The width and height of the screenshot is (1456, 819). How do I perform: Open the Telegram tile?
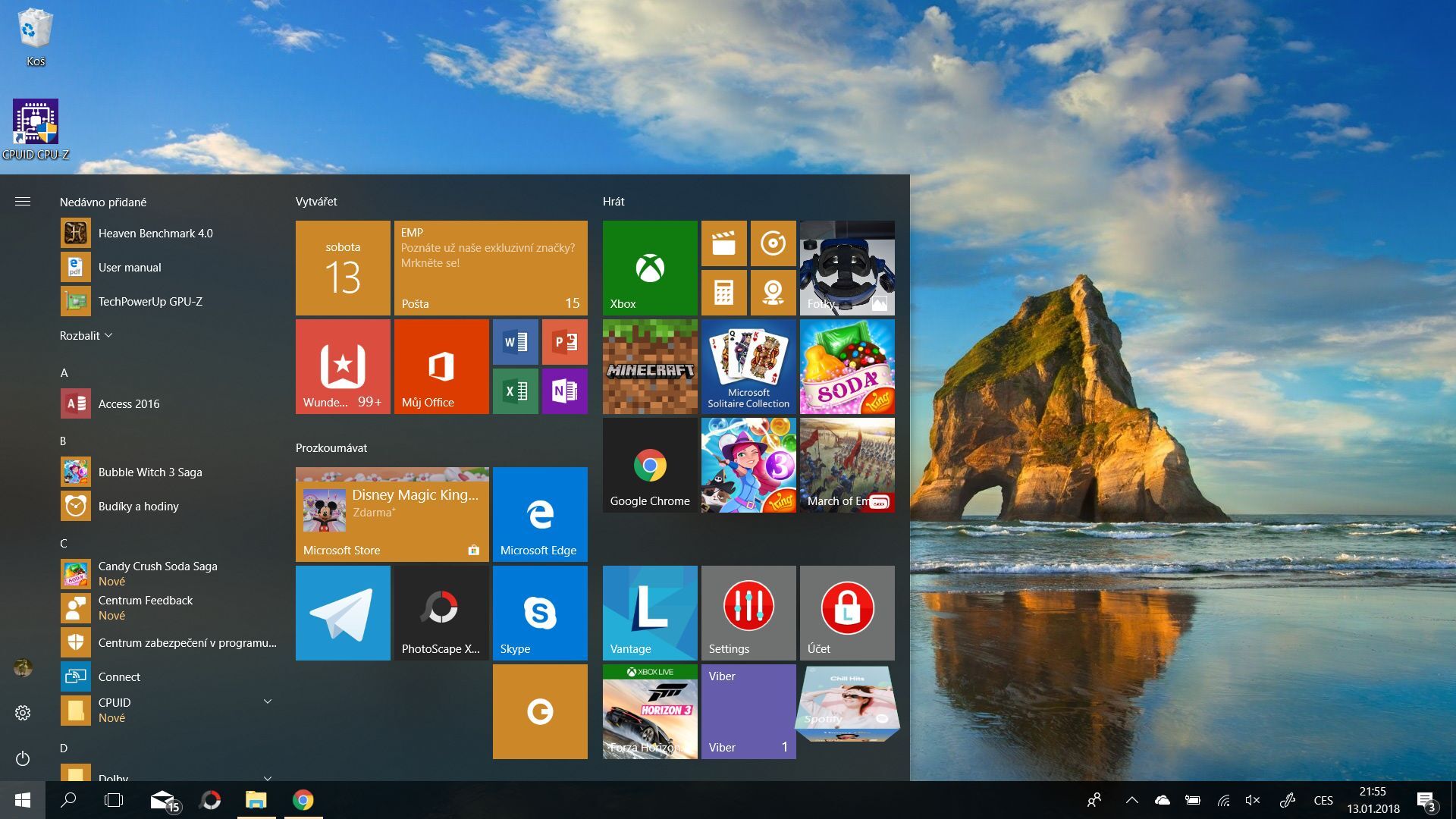(x=343, y=612)
